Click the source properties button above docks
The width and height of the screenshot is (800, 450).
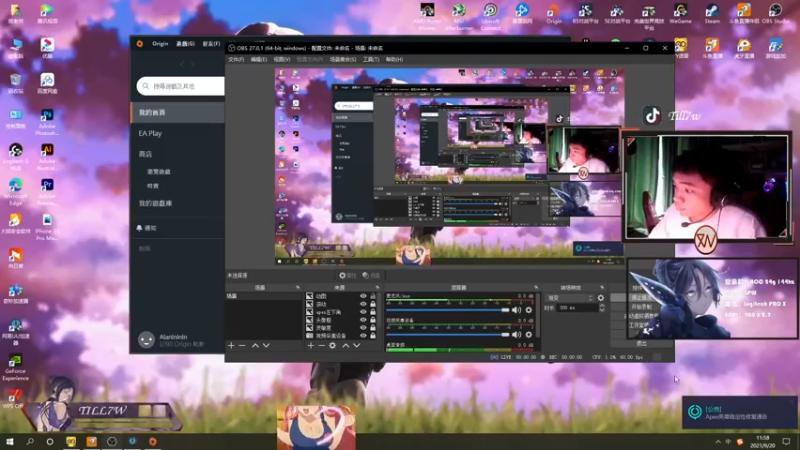[x=348, y=276]
